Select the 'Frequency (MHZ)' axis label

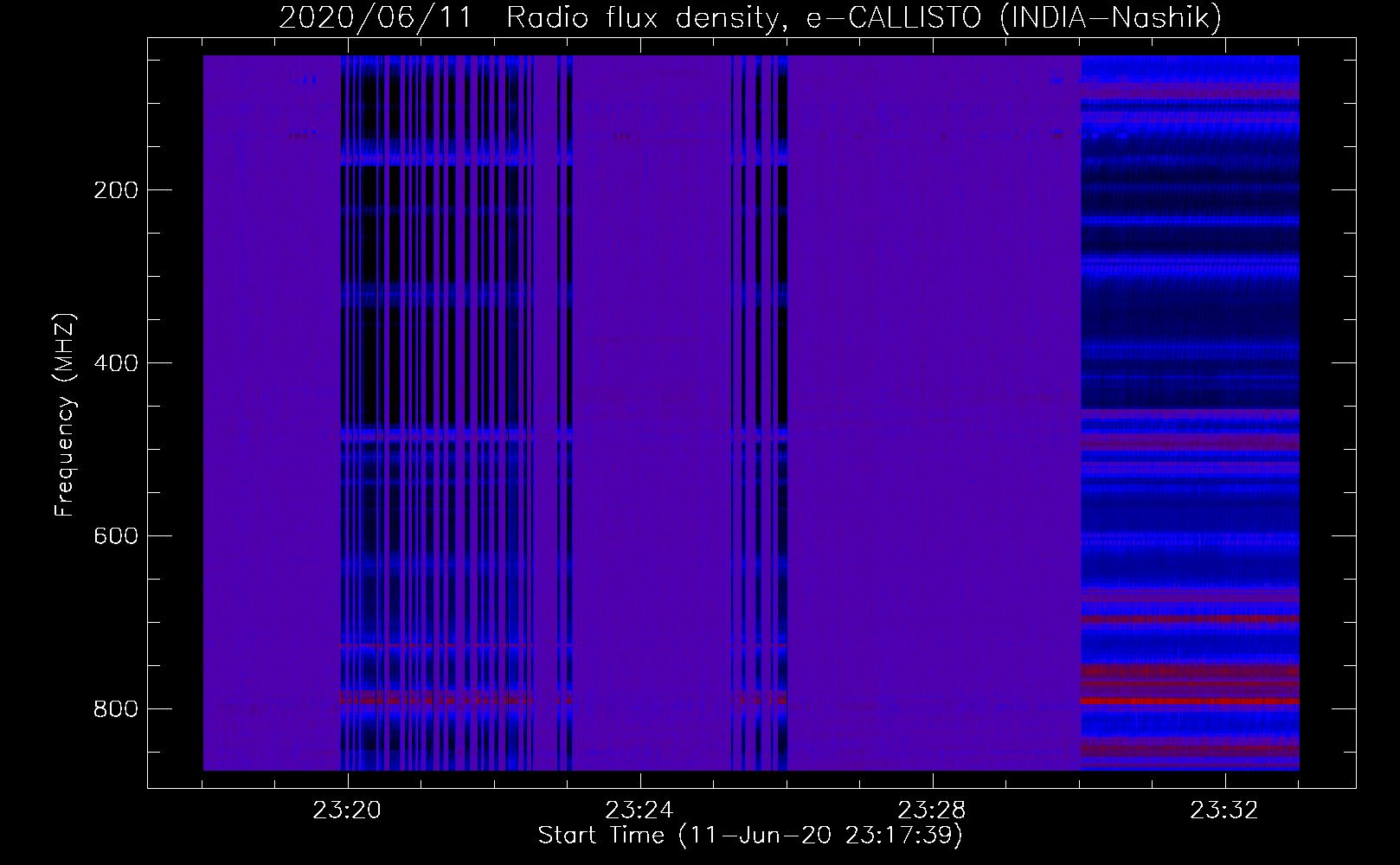pyautogui.click(x=65, y=414)
